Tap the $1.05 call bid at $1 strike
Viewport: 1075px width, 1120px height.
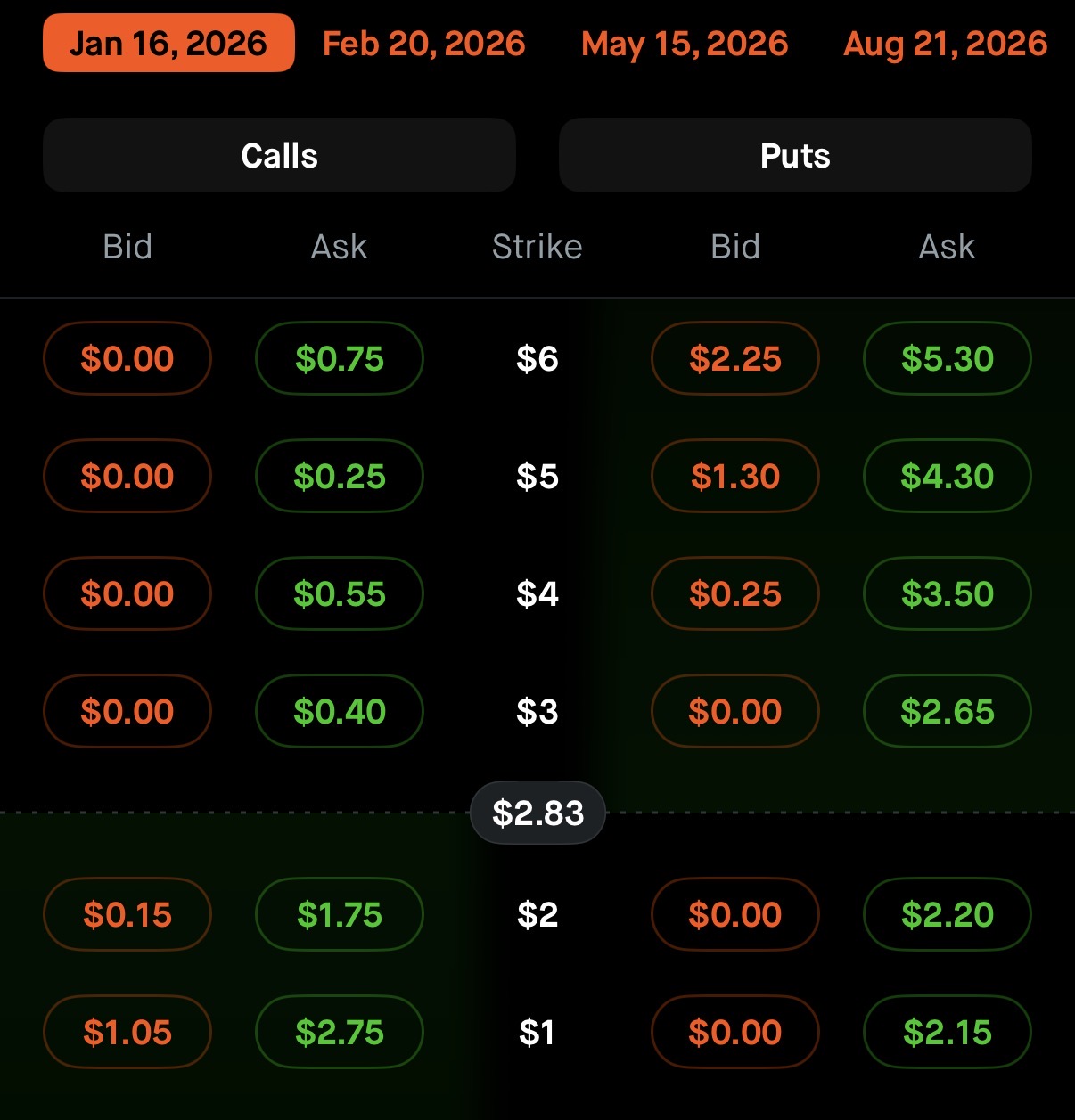click(x=127, y=1032)
